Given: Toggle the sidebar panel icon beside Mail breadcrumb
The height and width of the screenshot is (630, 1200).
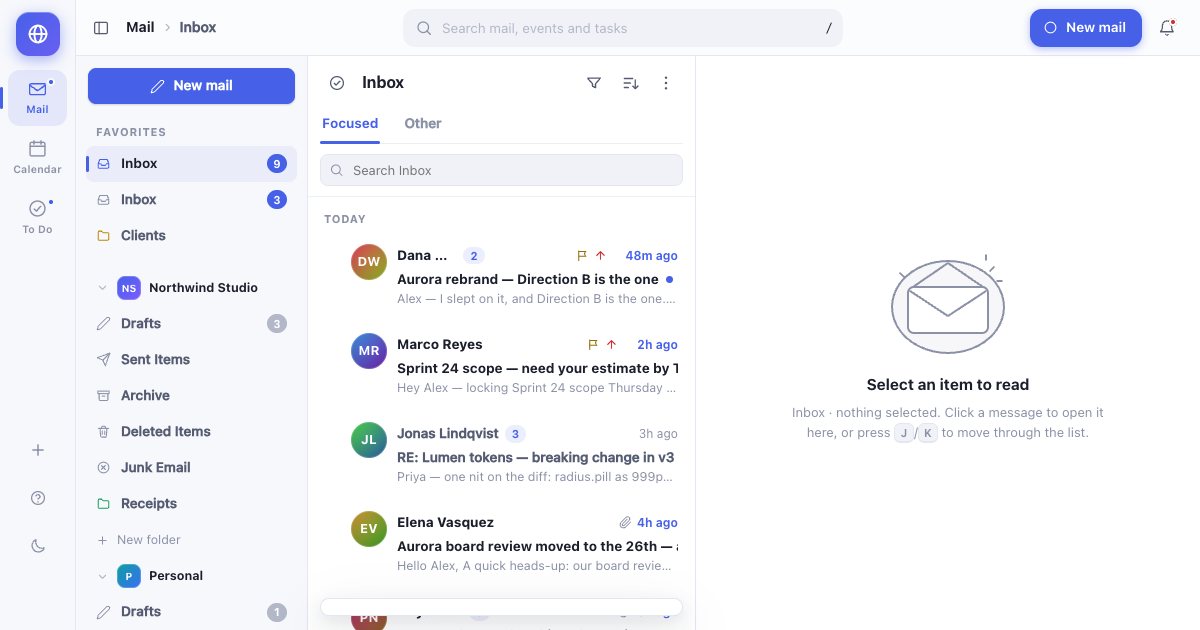Looking at the screenshot, I should 101,28.
